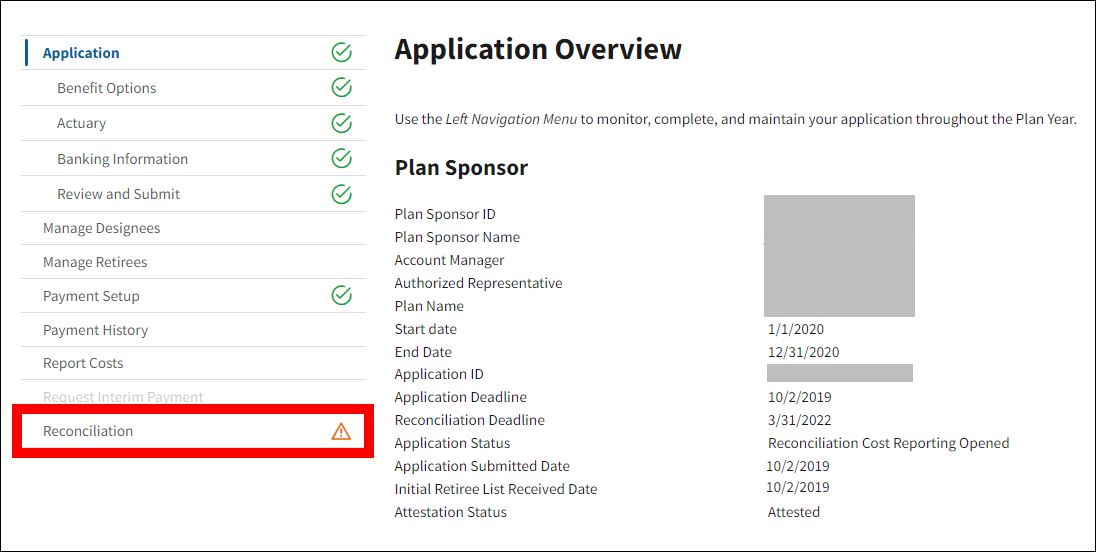The image size is (1096, 552).
Task: Click the Benefit Options completed checkmark icon
Action: [x=341, y=88]
